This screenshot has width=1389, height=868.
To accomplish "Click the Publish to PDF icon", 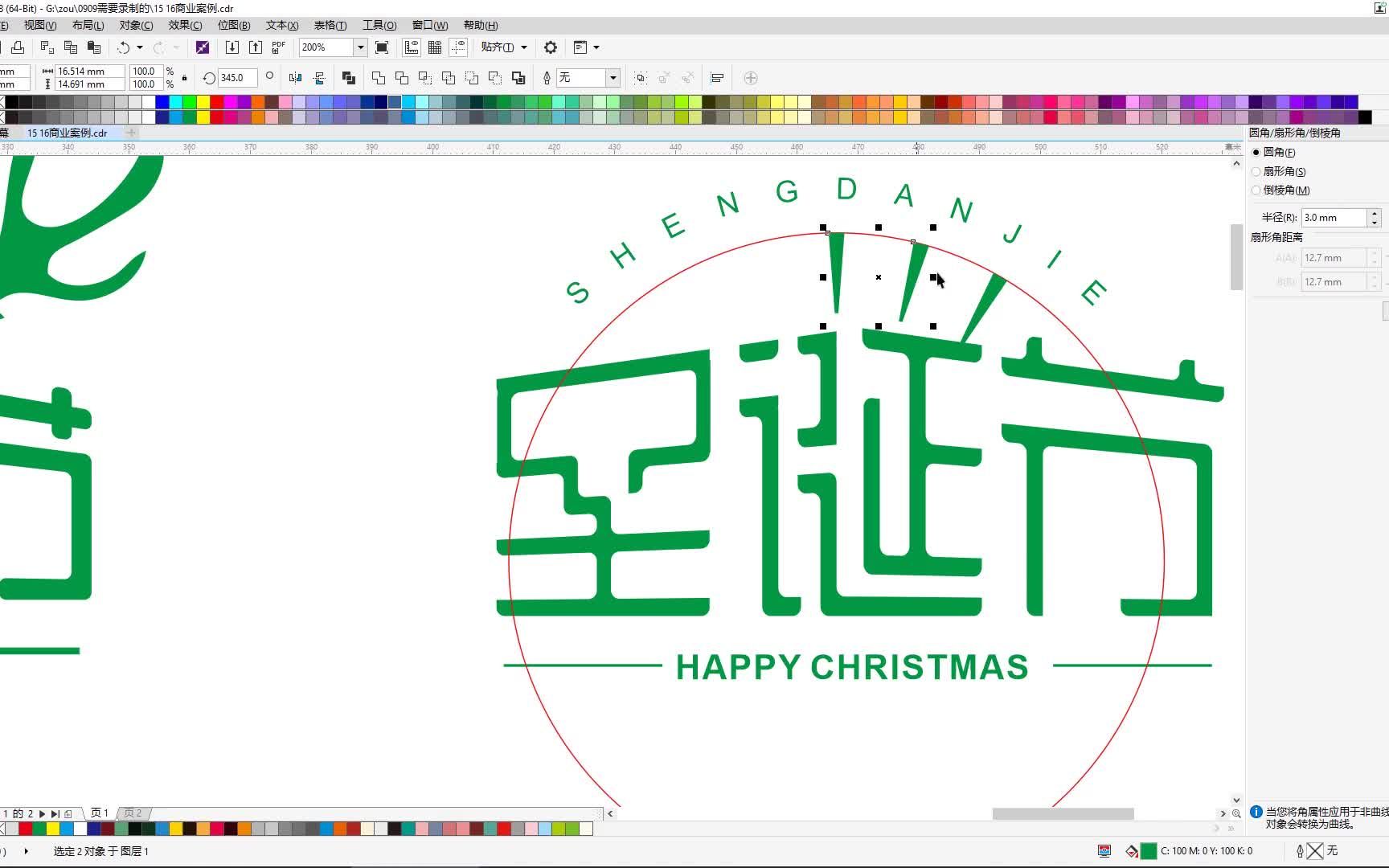I will [x=278, y=47].
